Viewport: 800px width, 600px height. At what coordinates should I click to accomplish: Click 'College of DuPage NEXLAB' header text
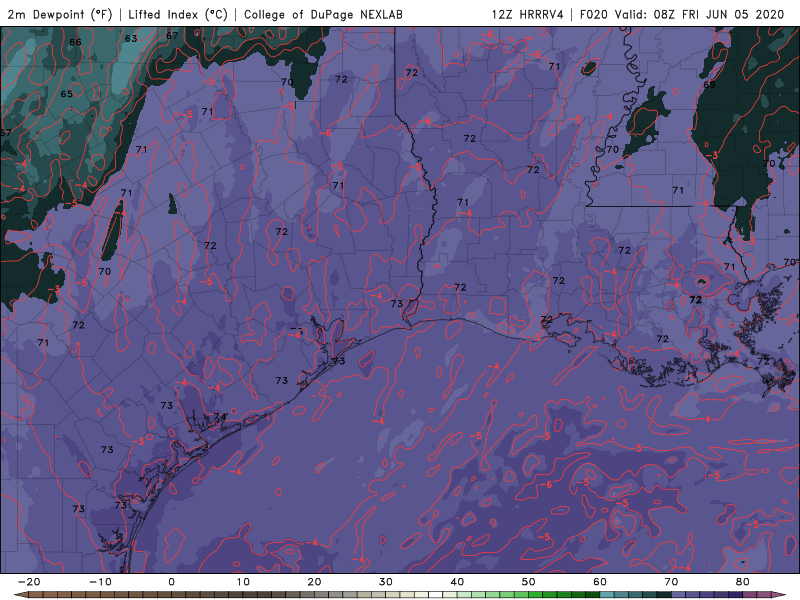[x=323, y=14]
